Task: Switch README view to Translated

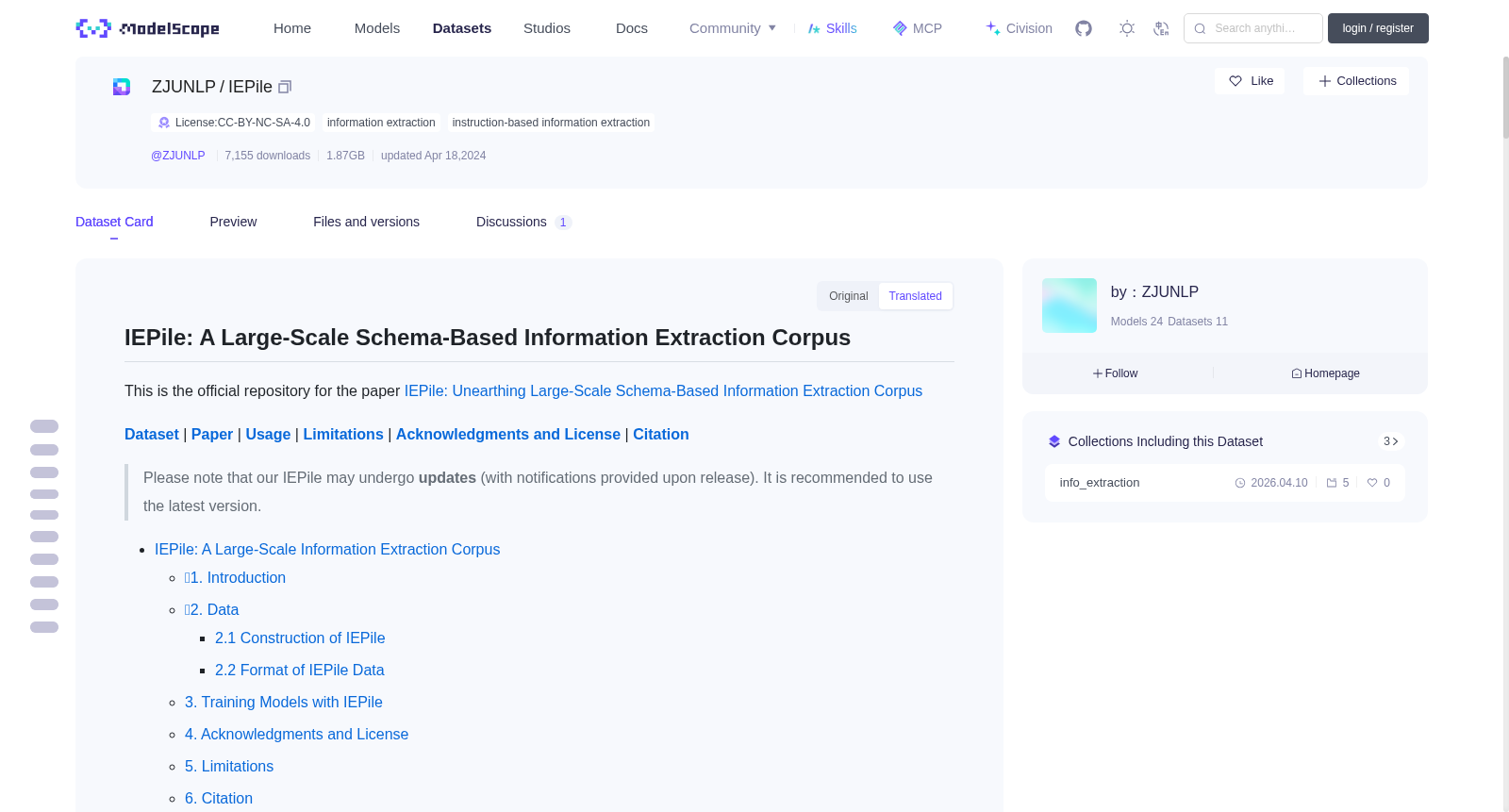Action: 915,296
